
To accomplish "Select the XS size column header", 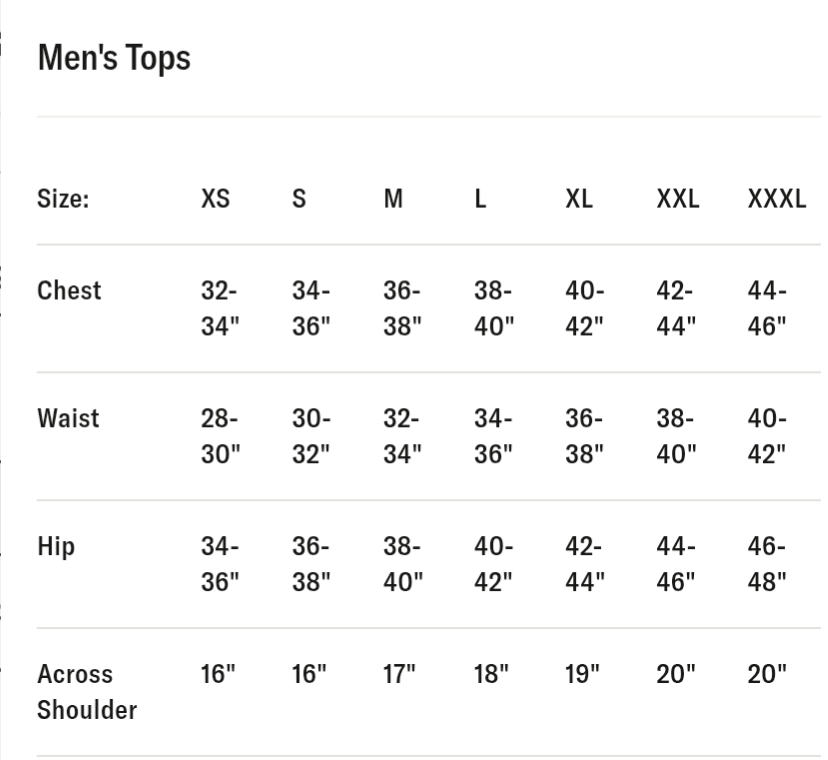I will [x=215, y=199].
